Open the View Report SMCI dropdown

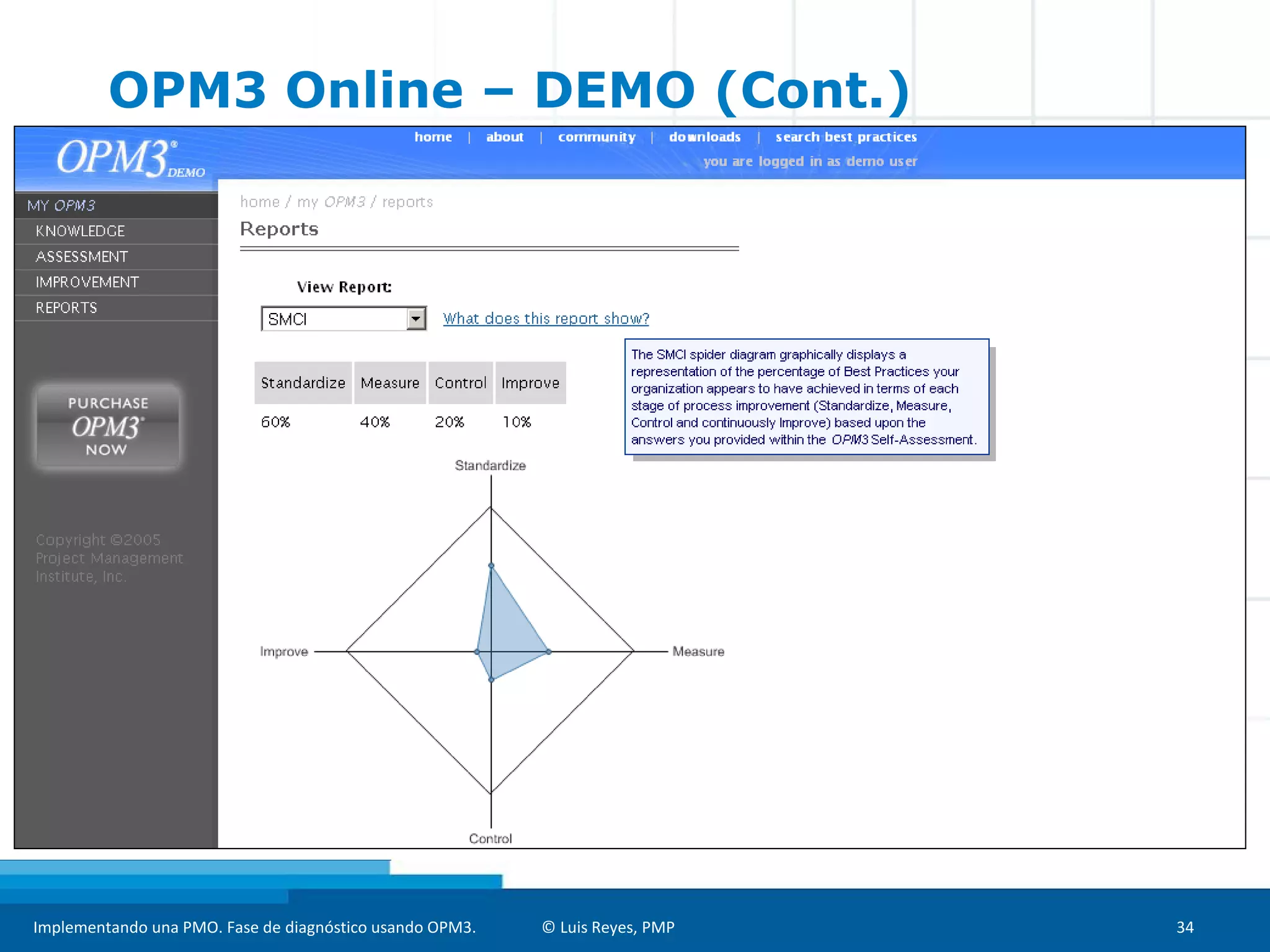click(344, 319)
